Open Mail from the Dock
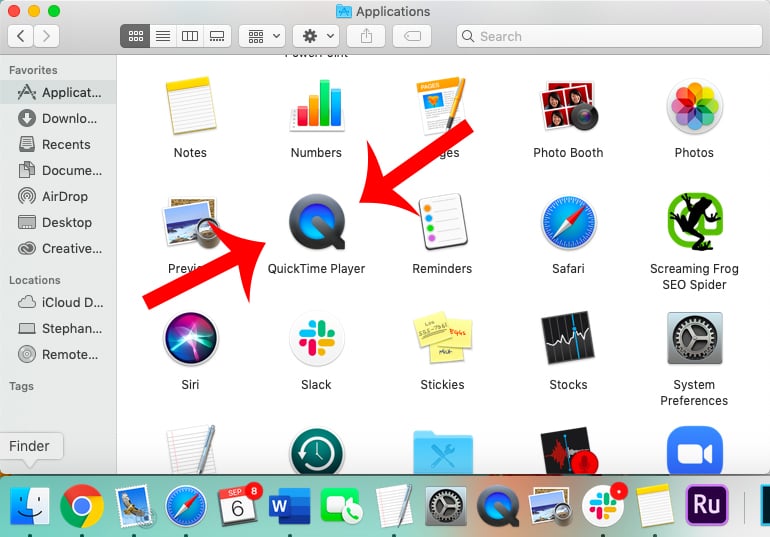The width and height of the screenshot is (770, 537). (134, 506)
